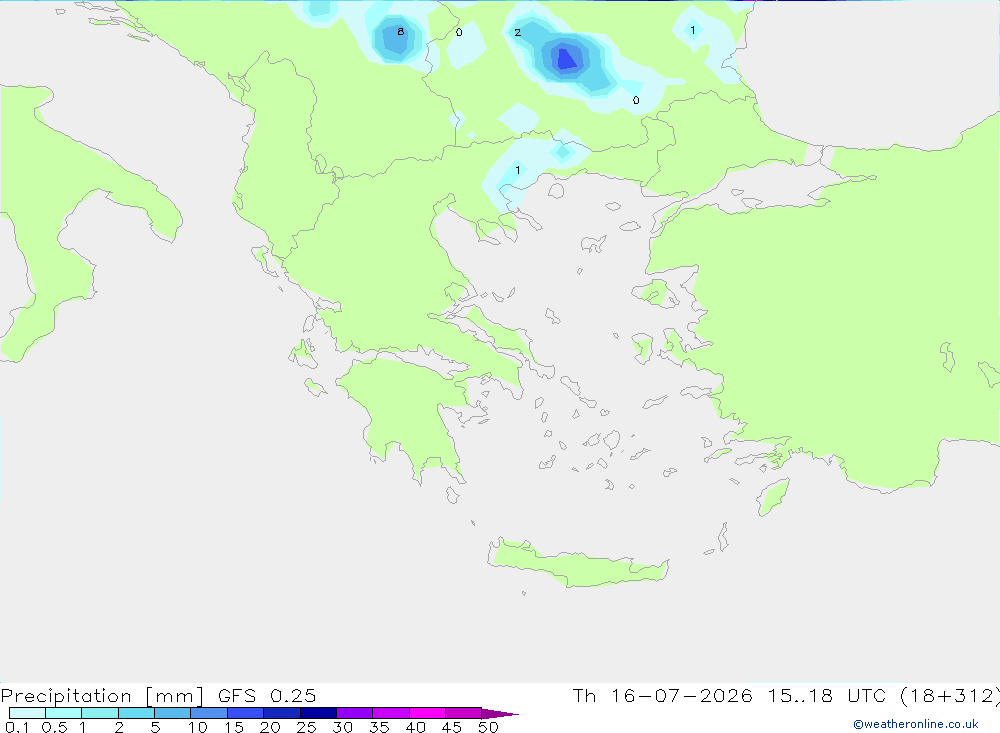Click the '1' value near the Black Sea coast
The width and height of the screenshot is (1000, 733).
click(693, 30)
